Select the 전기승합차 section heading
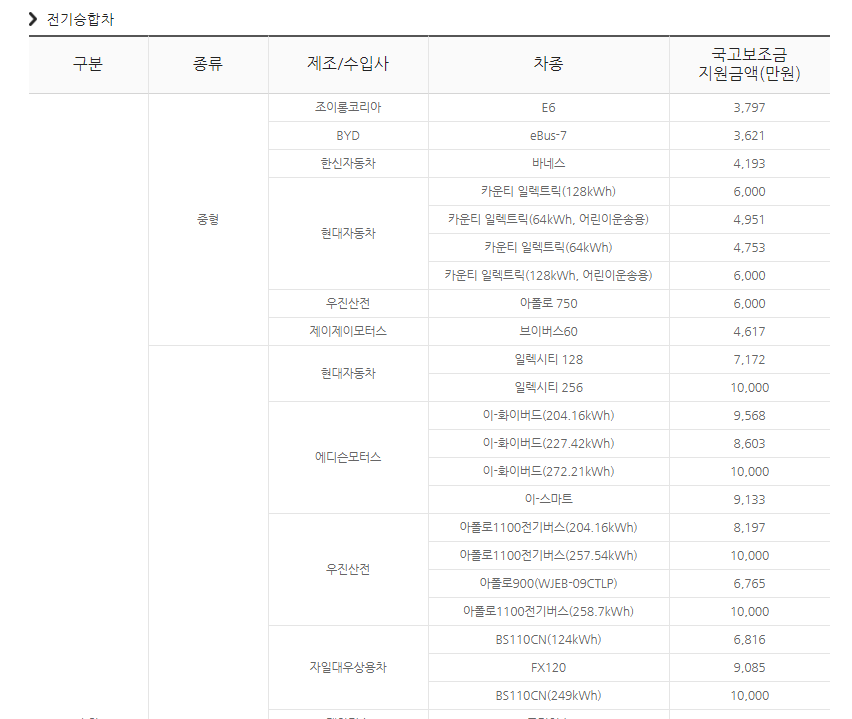The image size is (852, 719). (80, 20)
